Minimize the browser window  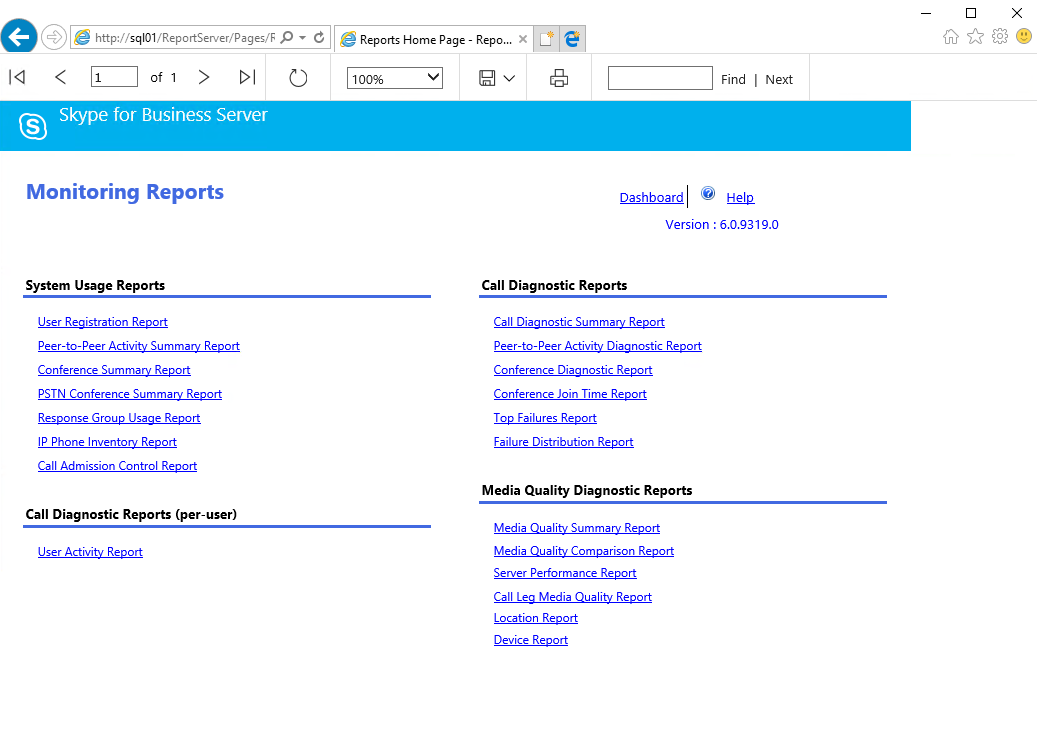(x=926, y=13)
